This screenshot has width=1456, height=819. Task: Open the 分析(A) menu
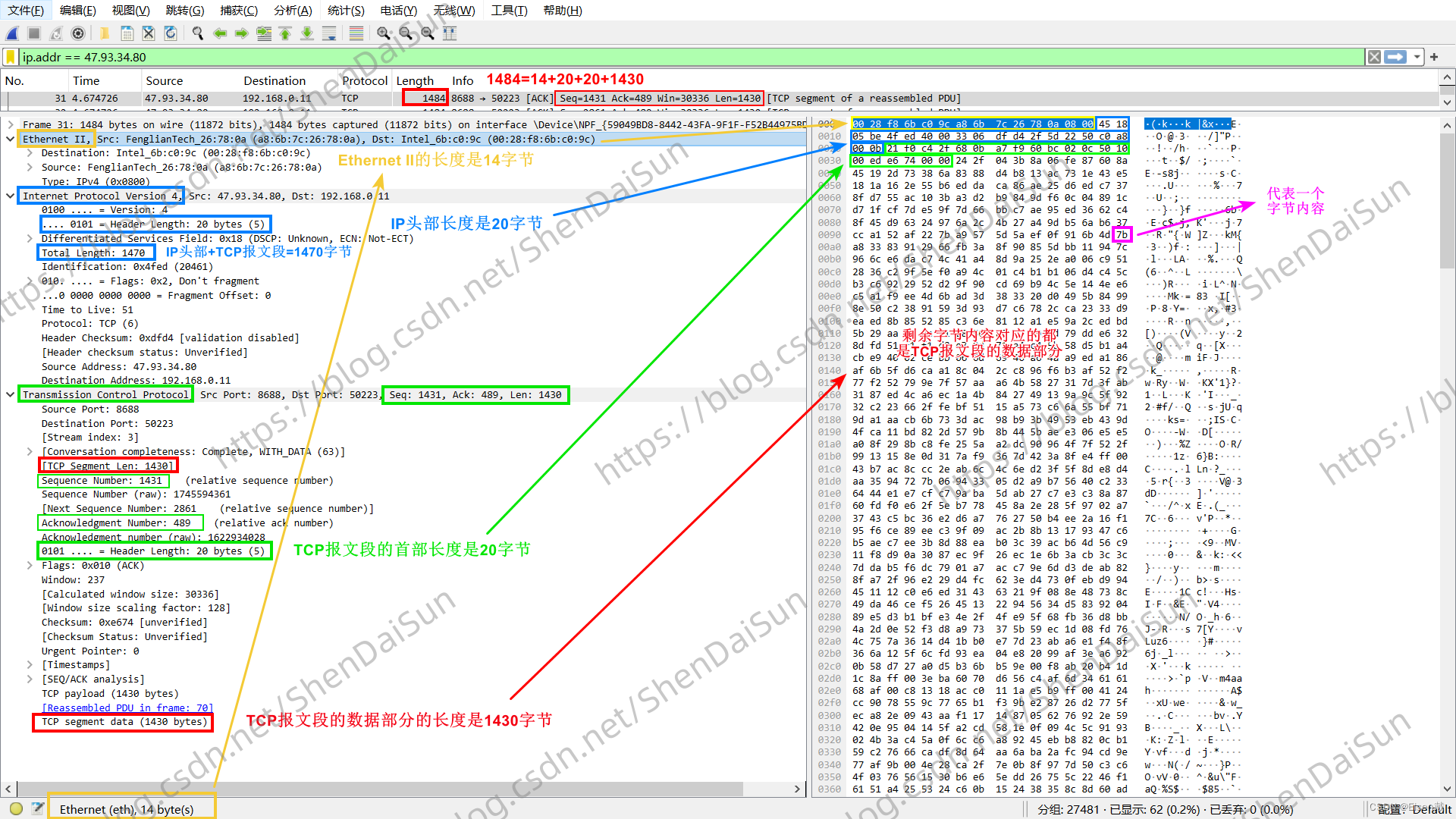(293, 11)
